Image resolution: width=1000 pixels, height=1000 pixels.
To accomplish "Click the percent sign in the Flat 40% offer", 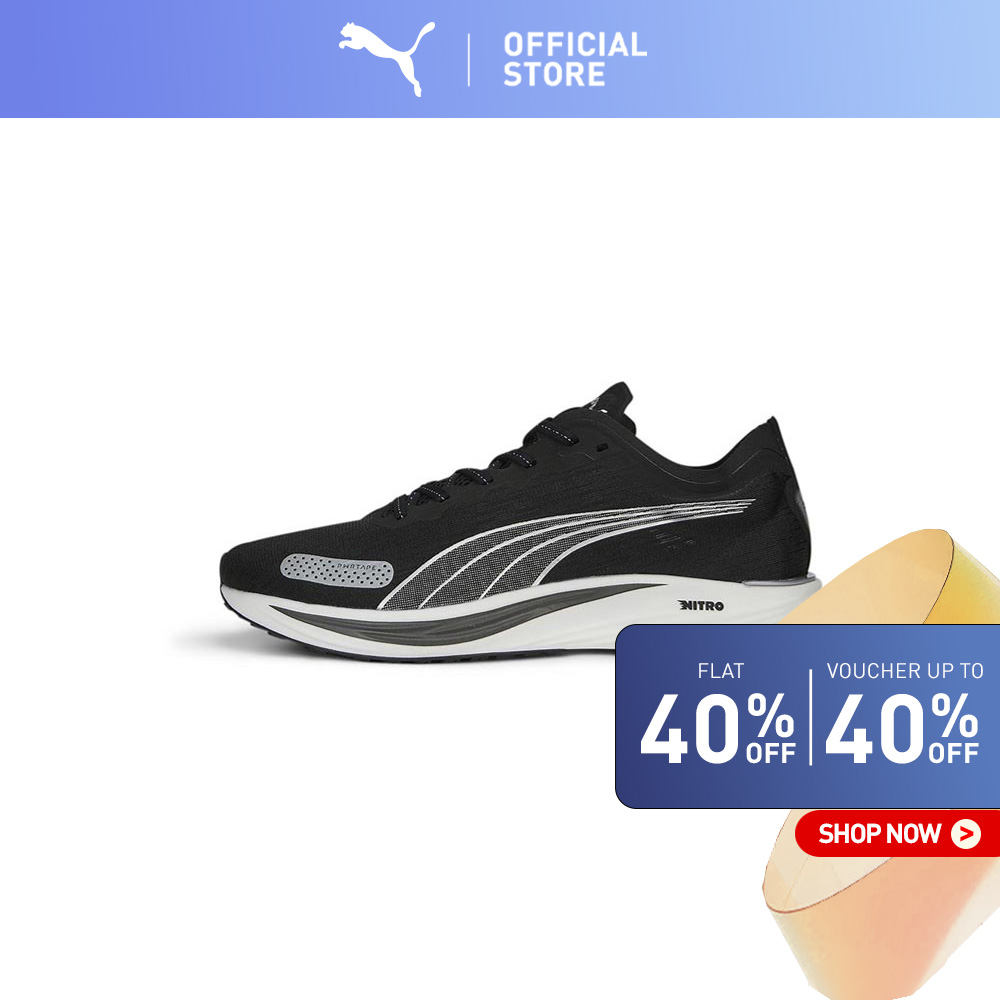I will click(x=770, y=715).
